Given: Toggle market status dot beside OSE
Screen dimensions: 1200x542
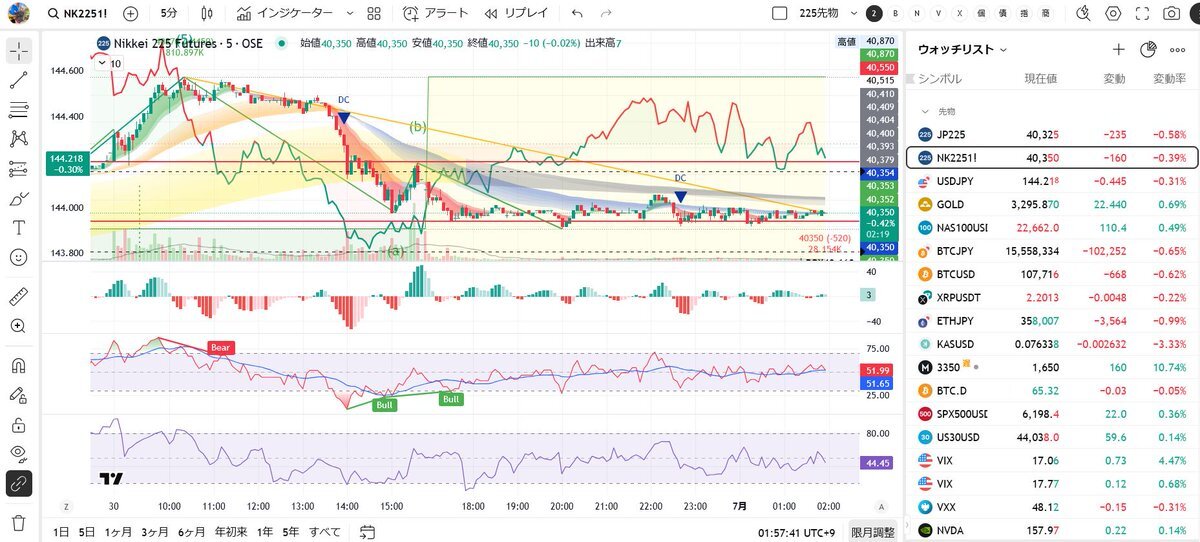Looking at the screenshot, I should [283, 43].
